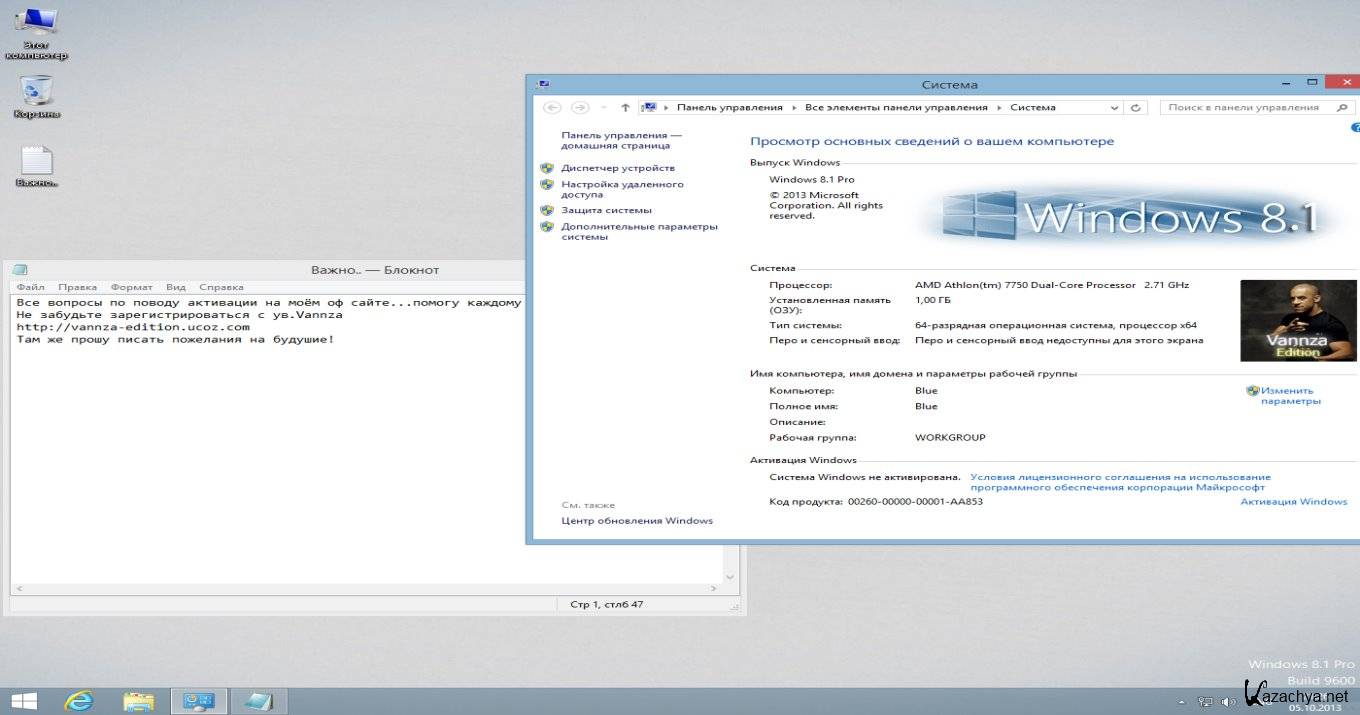
Task: Click the Windows Start button
Action: 24,701
